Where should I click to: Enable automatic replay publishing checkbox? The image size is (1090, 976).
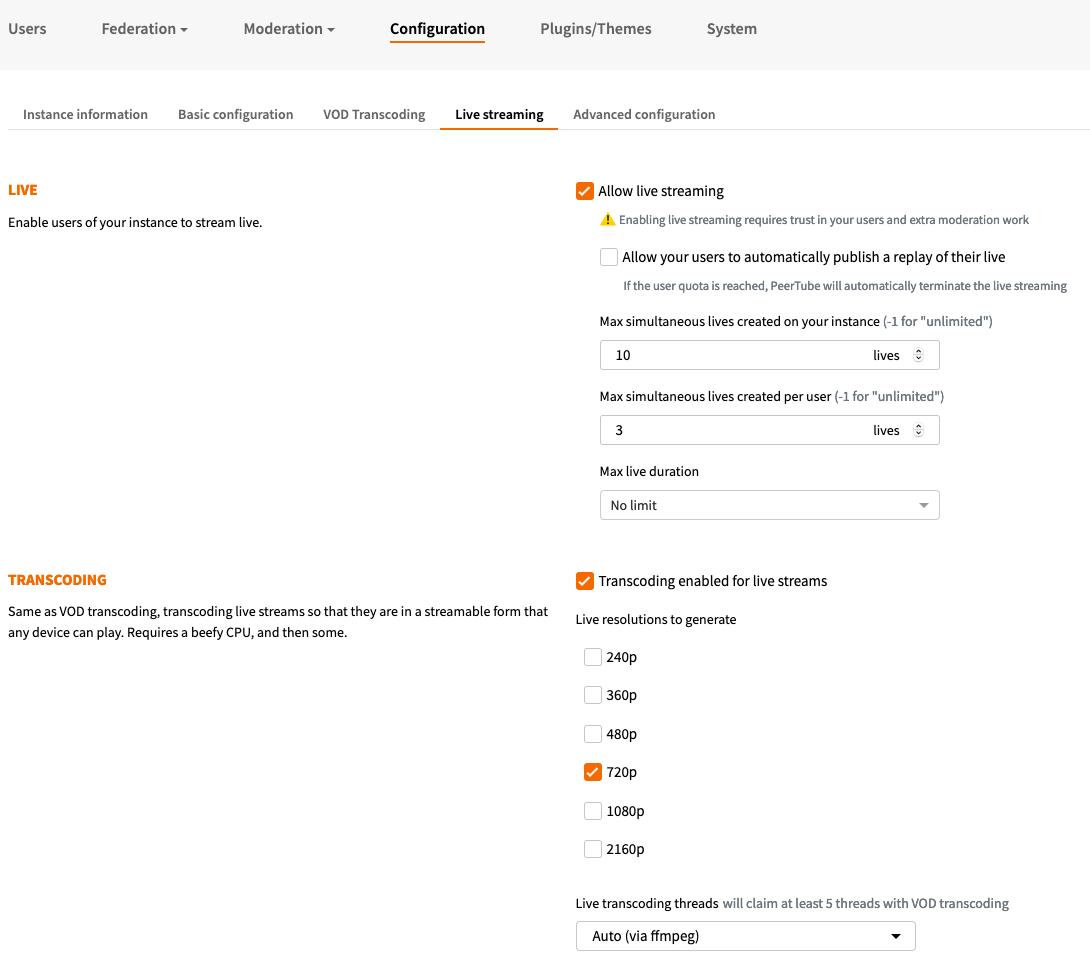(x=609, y=257)
